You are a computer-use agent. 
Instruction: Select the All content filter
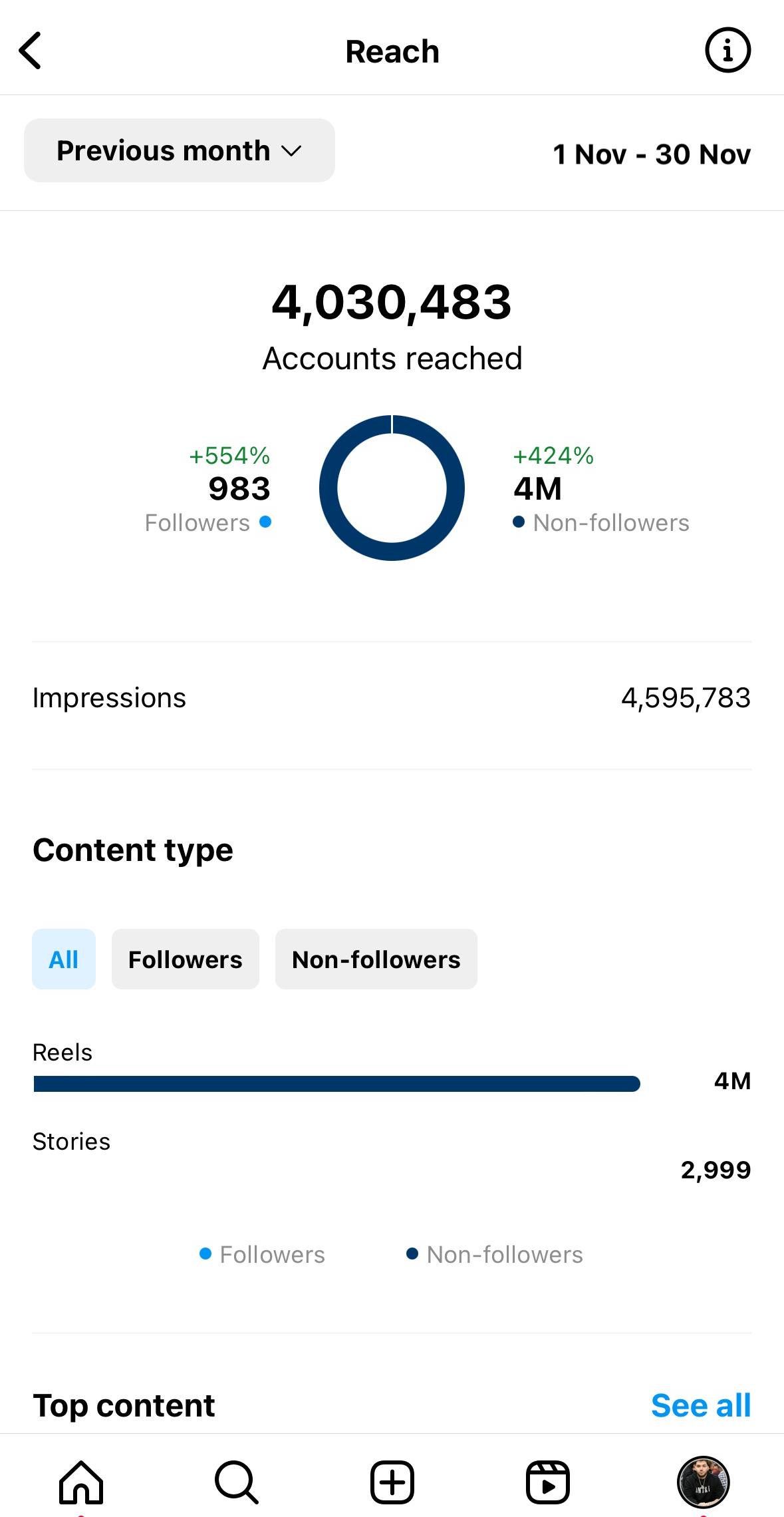(64, 959)
